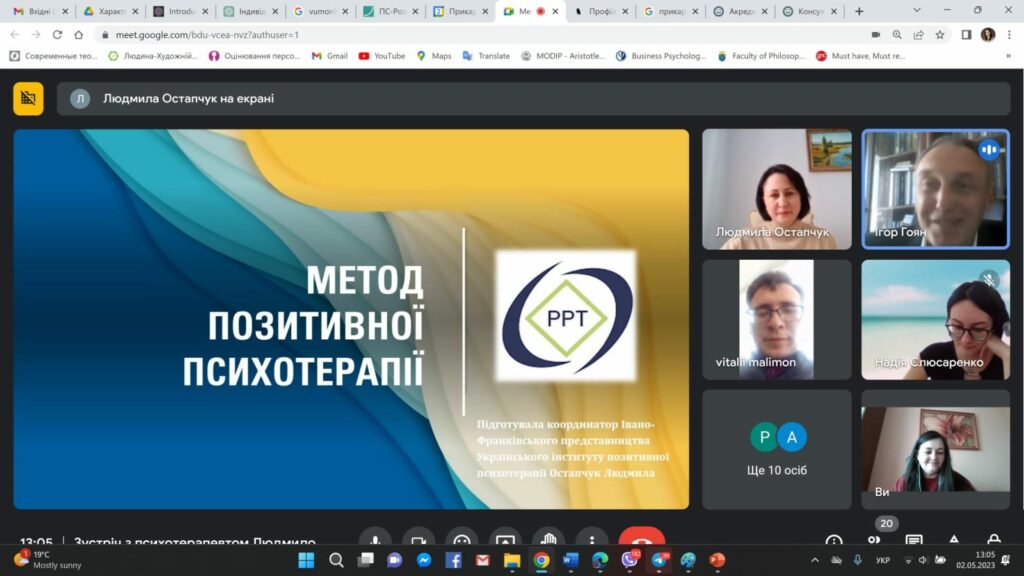
Task: Switch to the Gmail 'Вхідні' tab
Action: [40, 11]
